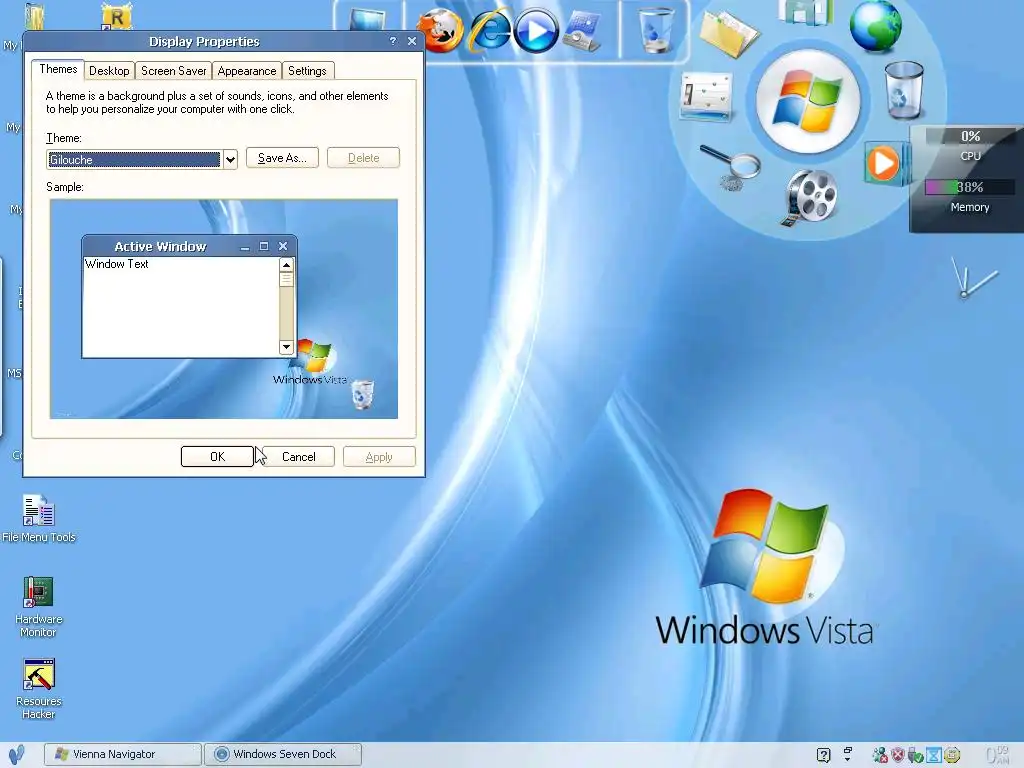Open Hardware Monitor desktop shortcut

[x=38, y=607]
